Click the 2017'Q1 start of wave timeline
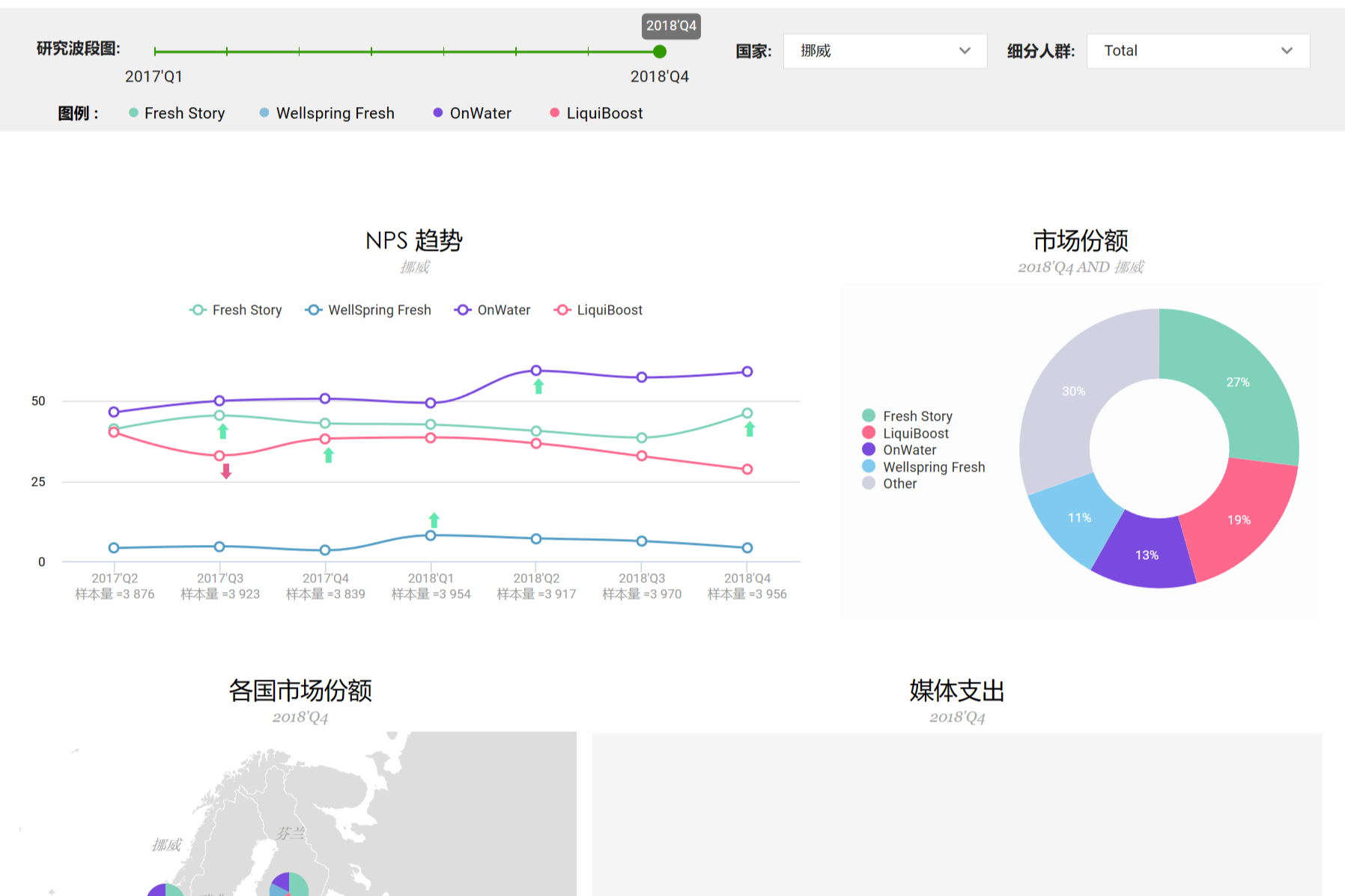1345x896 pixels. (x=155, y=52)
